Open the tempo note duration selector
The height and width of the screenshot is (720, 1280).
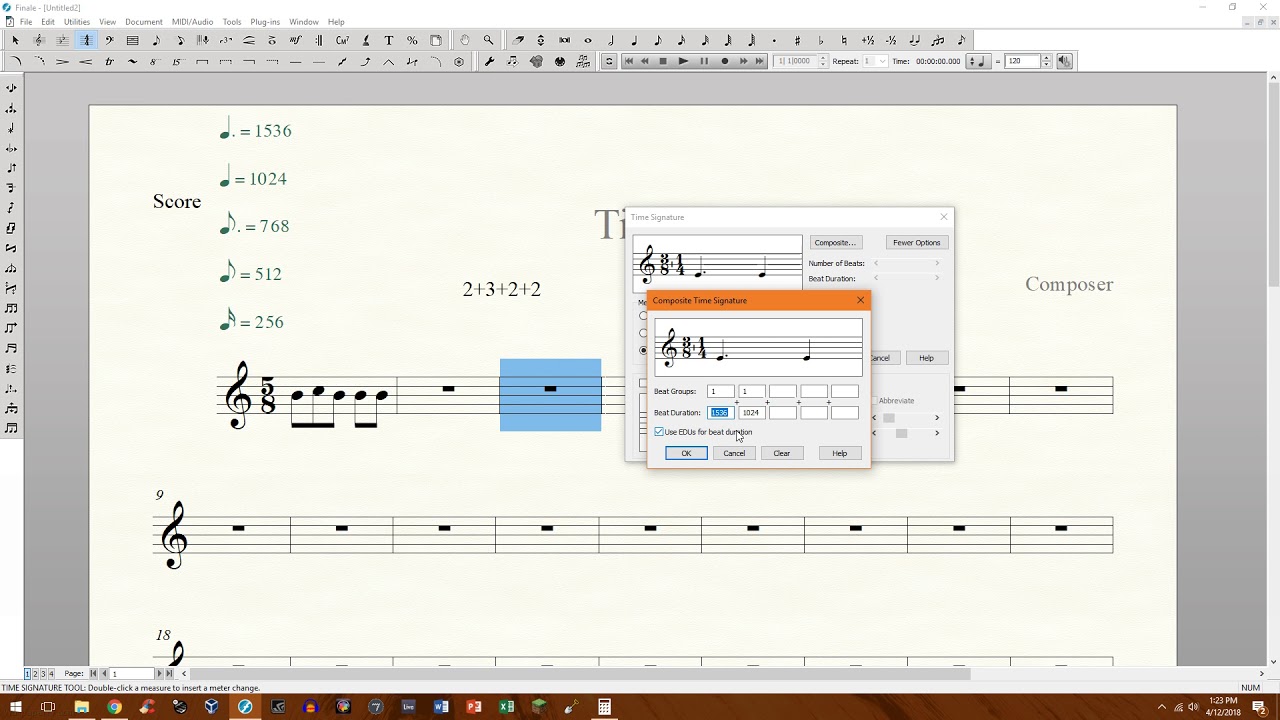977,61
